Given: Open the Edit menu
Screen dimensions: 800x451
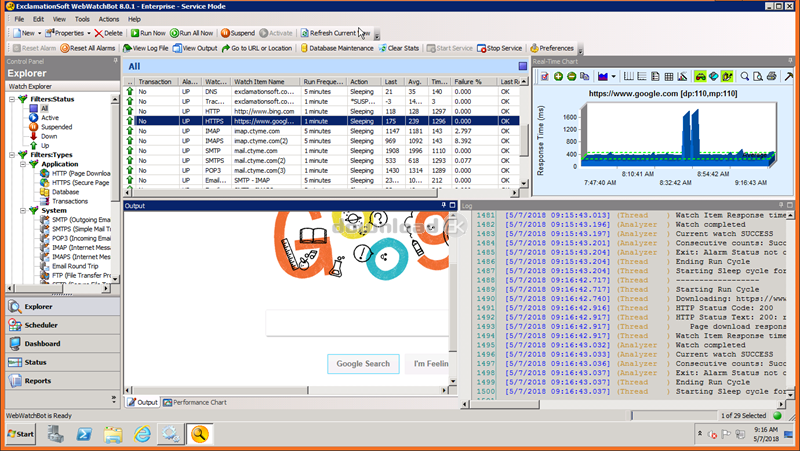Looking at the screenshot, I should (38, 19).
